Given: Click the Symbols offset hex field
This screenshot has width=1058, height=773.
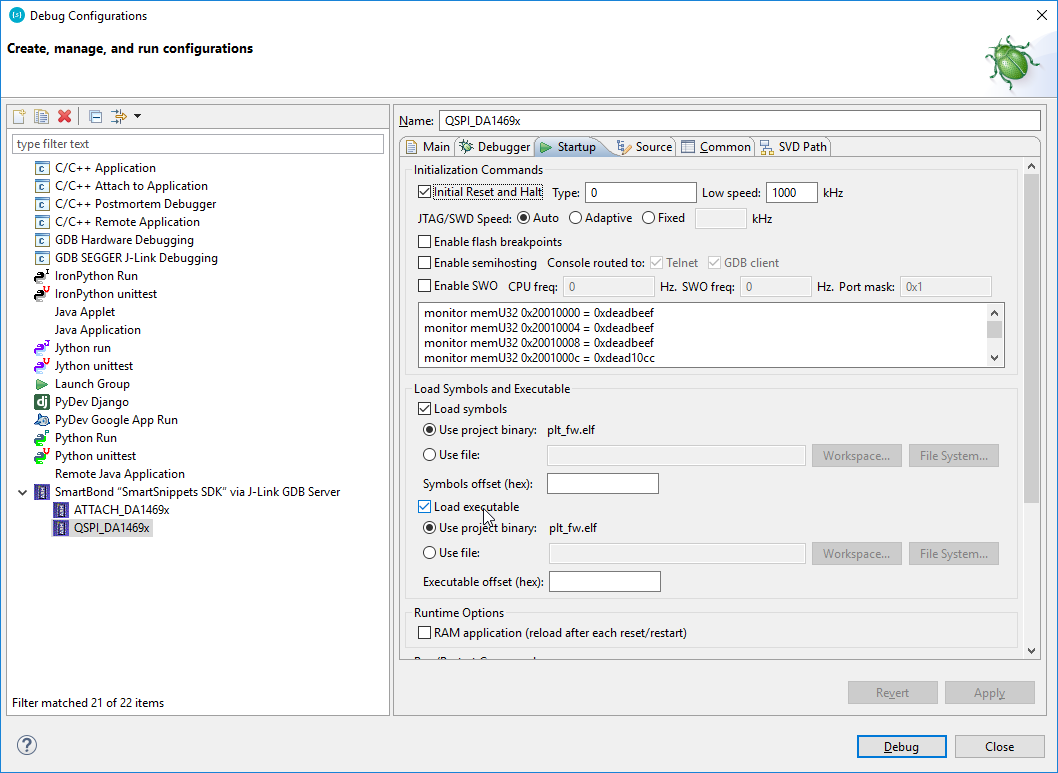Looking at the screenshot, I should tap(602, 484).
